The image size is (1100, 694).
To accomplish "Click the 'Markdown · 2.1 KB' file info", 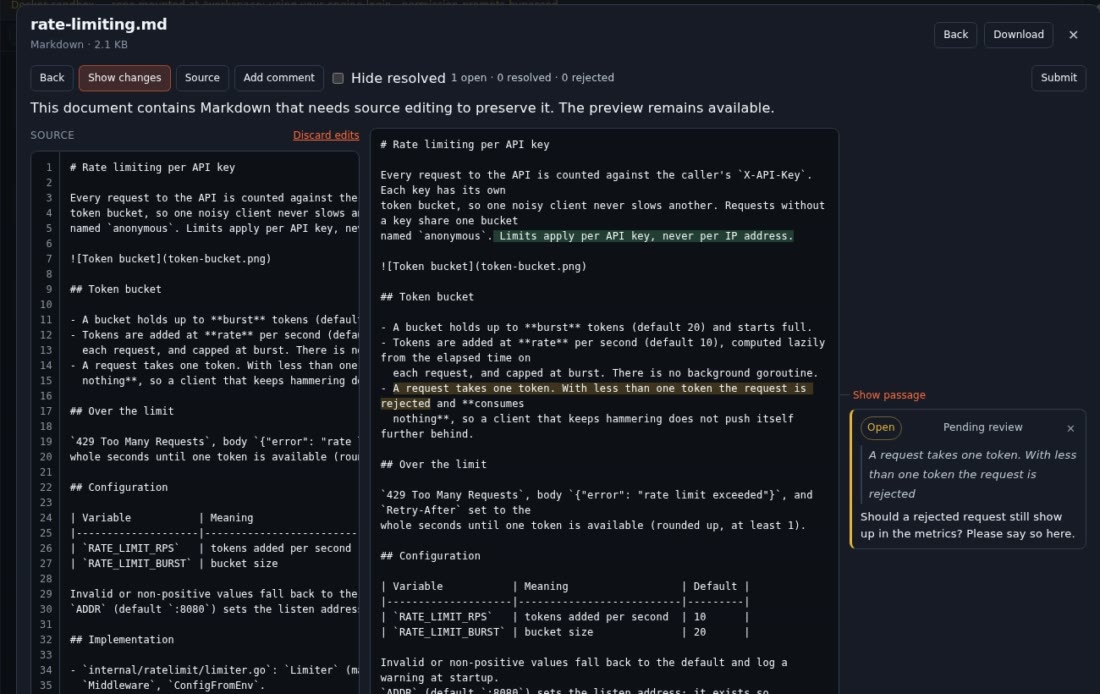I will click(79, 44).
